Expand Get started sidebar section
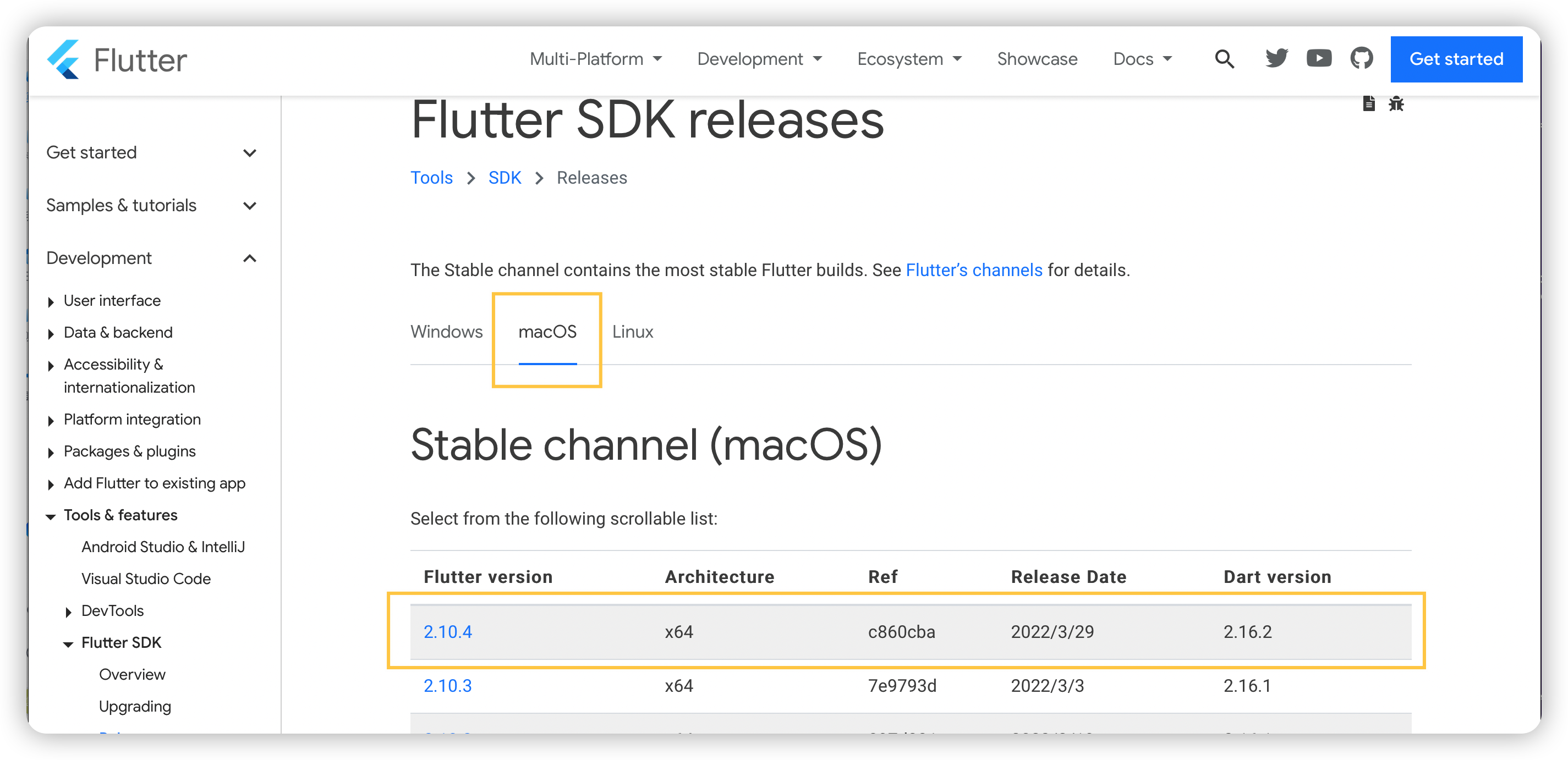The width and height of the screenshot is (1568, 760). [151, 152]
